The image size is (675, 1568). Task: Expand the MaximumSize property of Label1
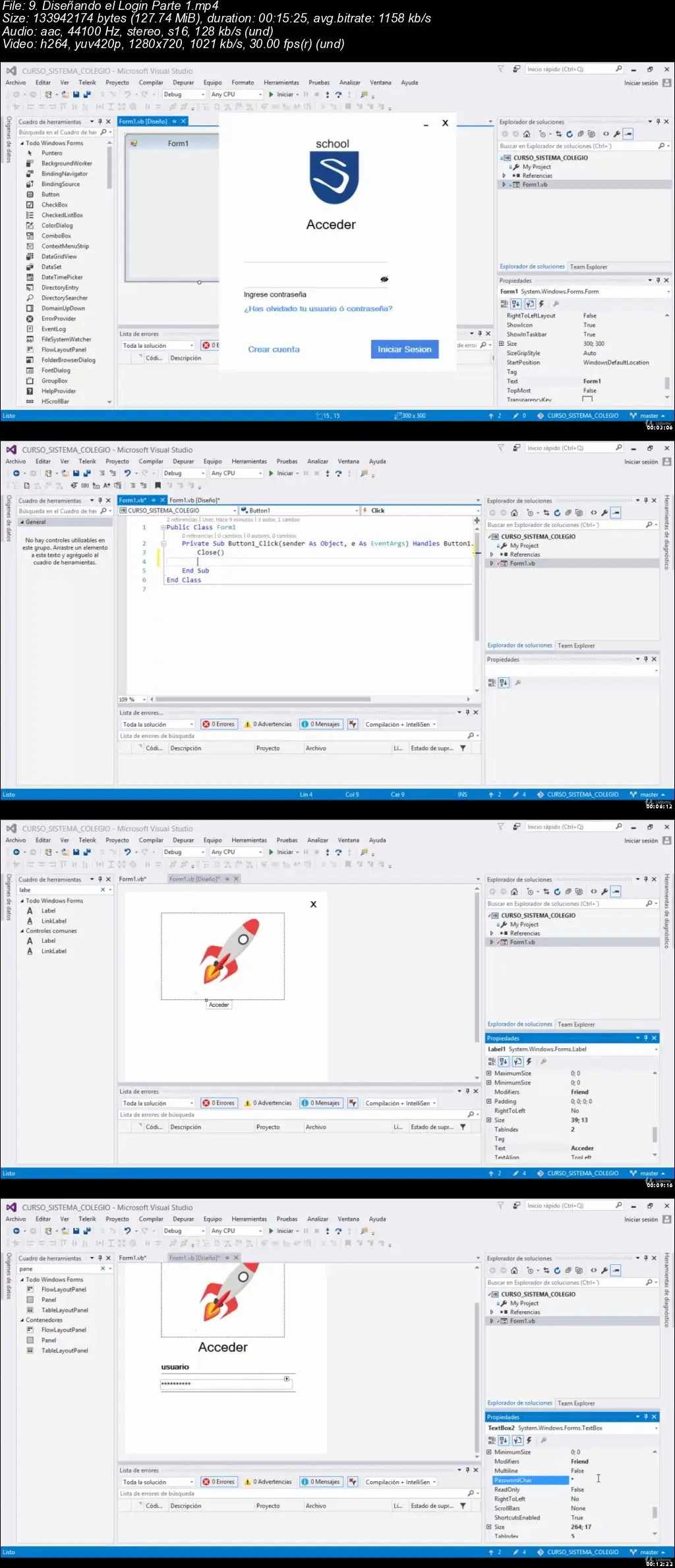[489, 1073]
